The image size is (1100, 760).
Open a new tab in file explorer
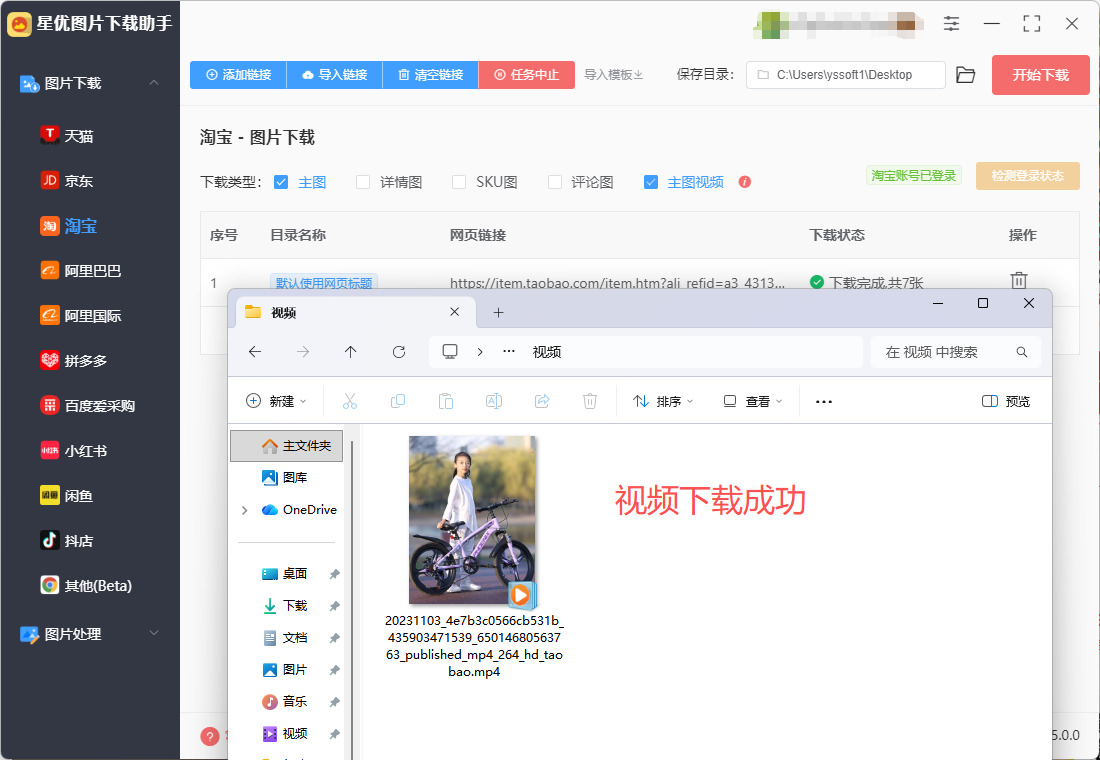click(x=498, y=313)
